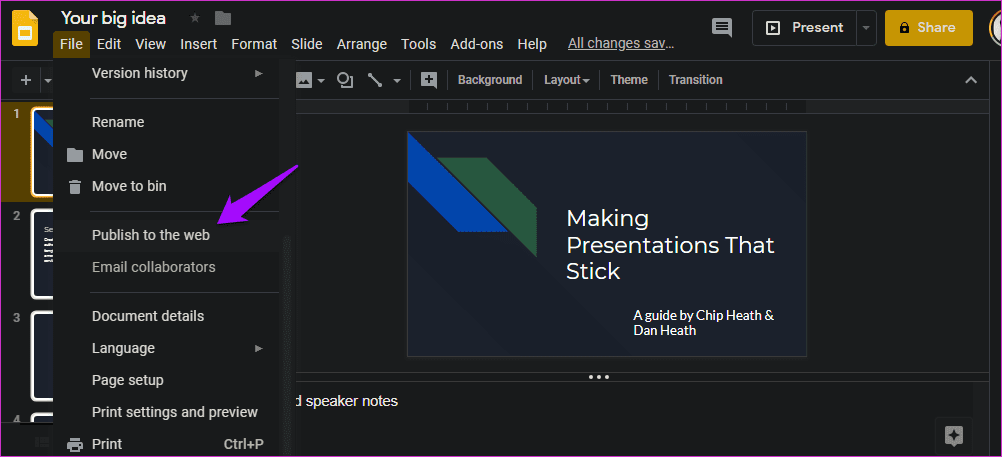Click the Explore icon at bottom right
Image resolution: width=1002 pixels, height=457 pixels.
click(953, 437)
